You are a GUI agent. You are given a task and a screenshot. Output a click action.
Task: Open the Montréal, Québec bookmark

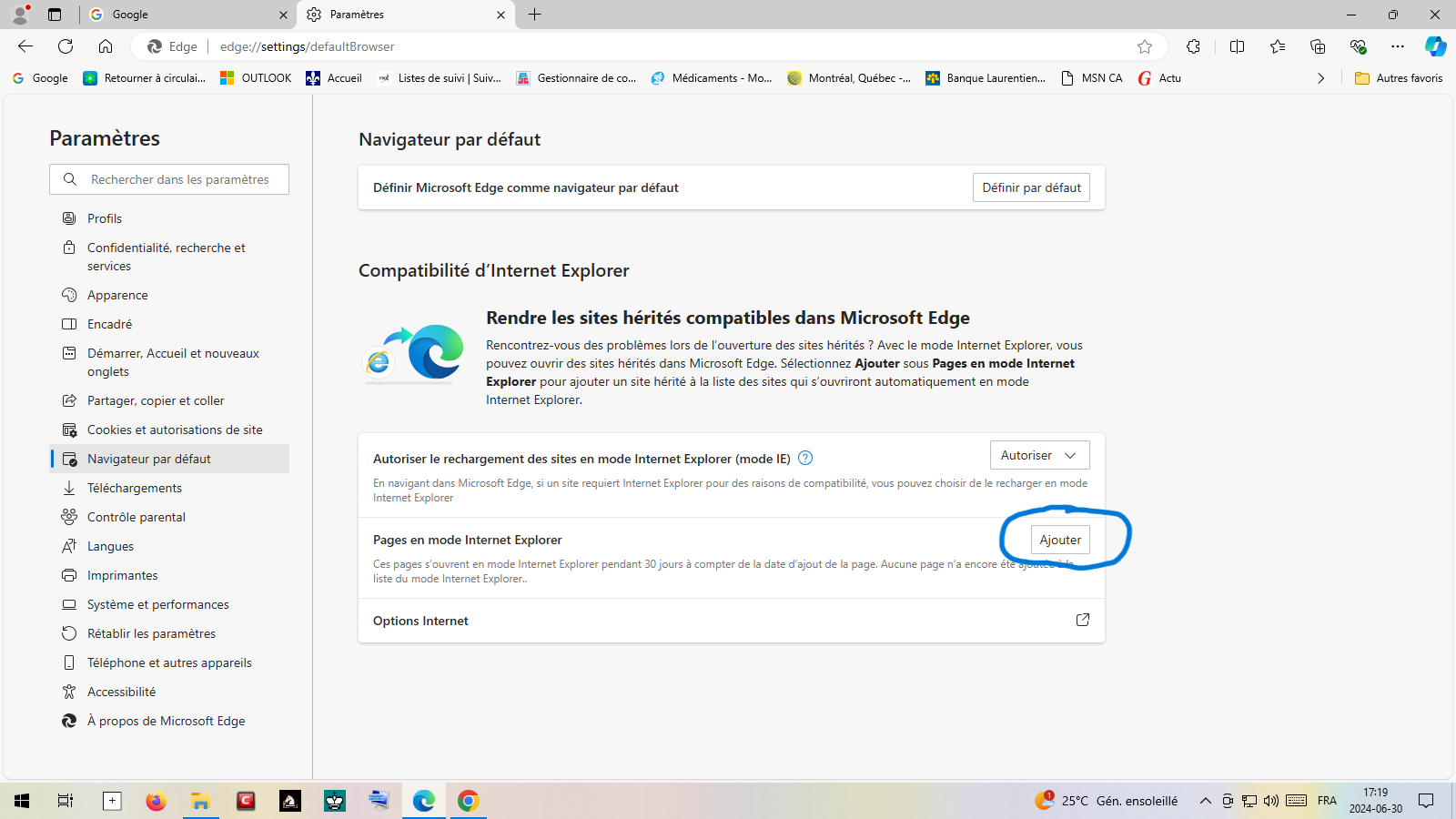[x=849, y=78]
